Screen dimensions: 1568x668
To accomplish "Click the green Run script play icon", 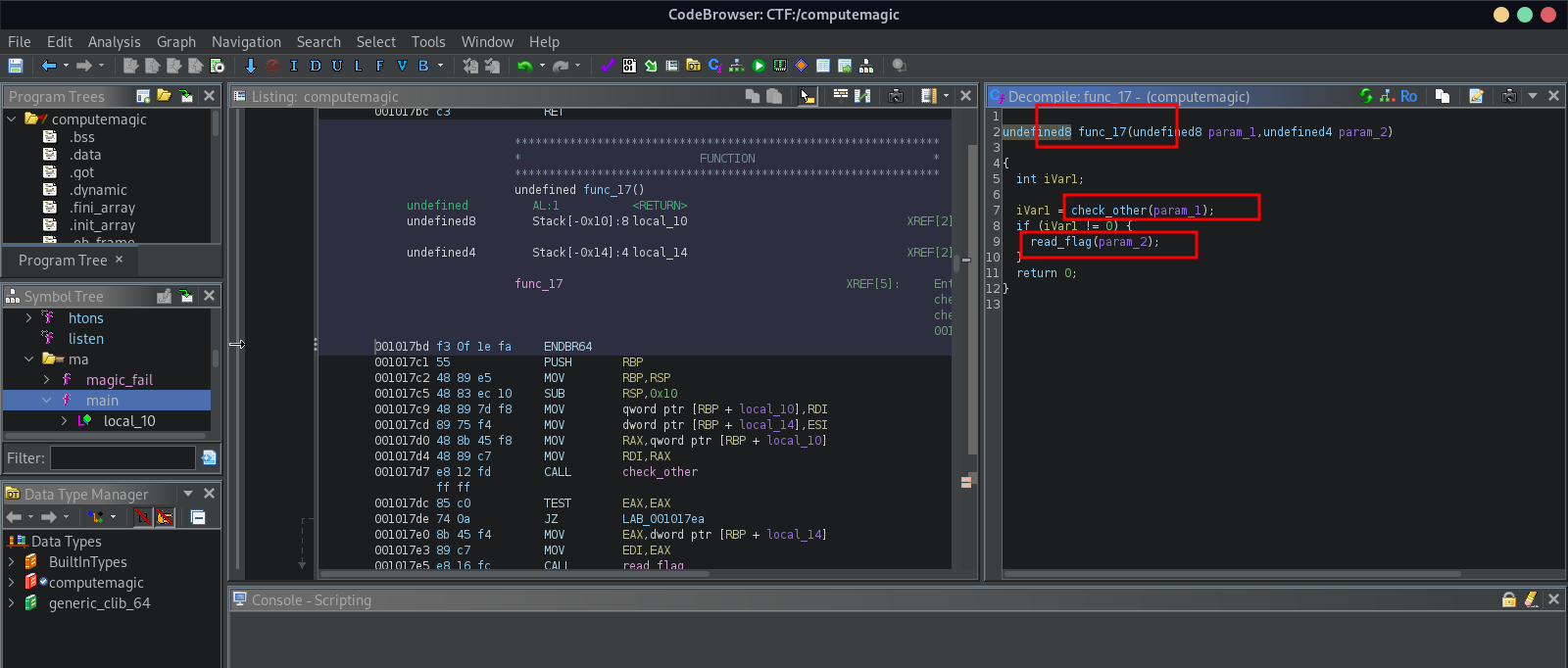I will pyautogui.click(x=759, y=66).
